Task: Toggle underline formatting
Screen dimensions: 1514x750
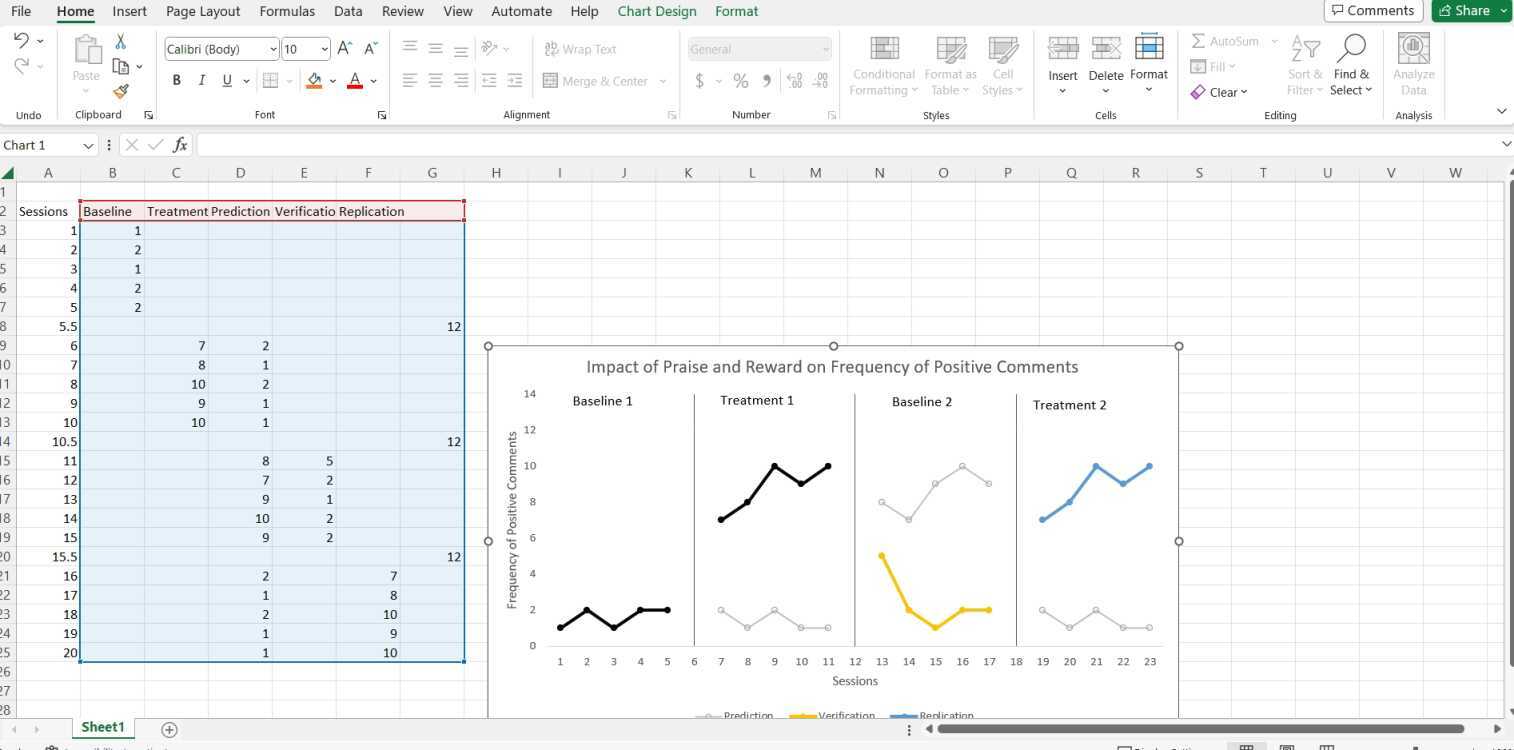Action: coord(226,80)
